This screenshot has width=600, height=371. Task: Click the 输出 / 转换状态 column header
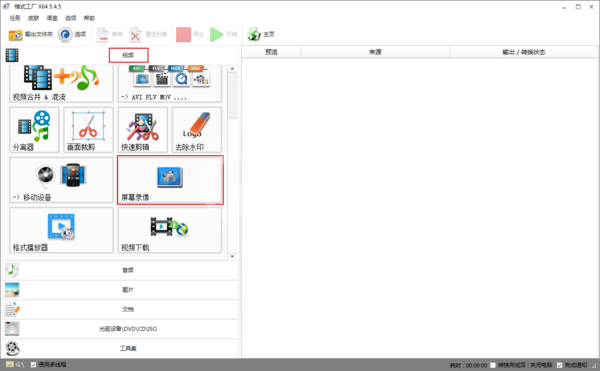pyautogui.click(x=524, y=52)
